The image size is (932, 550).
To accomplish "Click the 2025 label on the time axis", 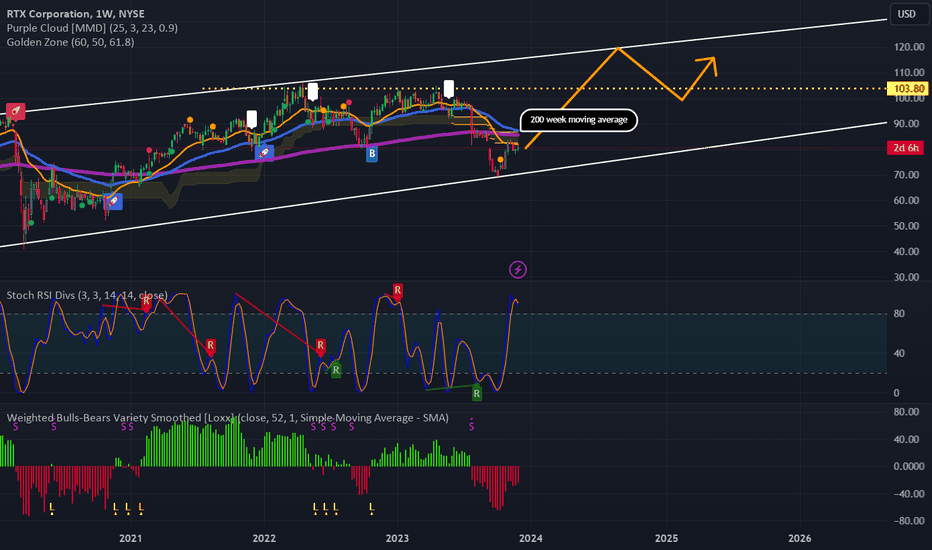I will [x=666, y=539].
